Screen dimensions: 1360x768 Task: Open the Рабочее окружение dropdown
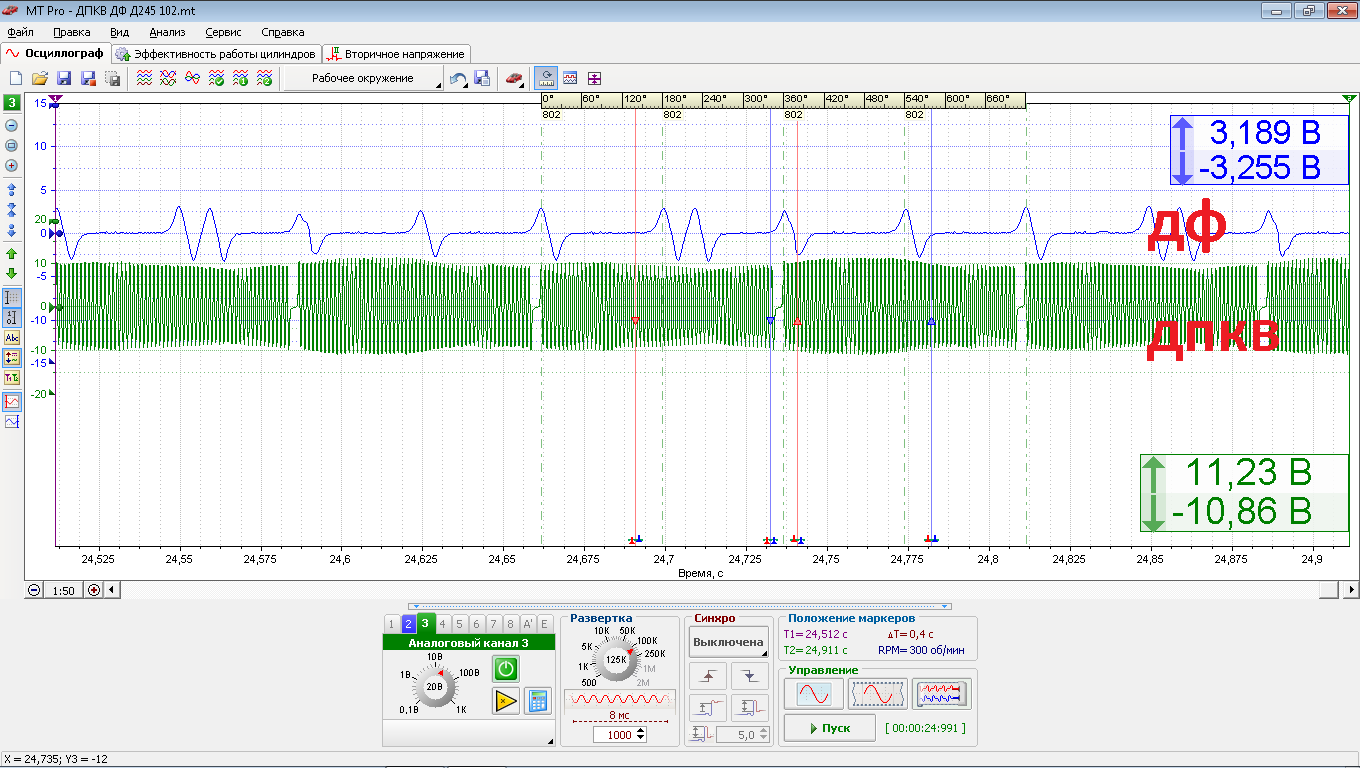[364, 78]
